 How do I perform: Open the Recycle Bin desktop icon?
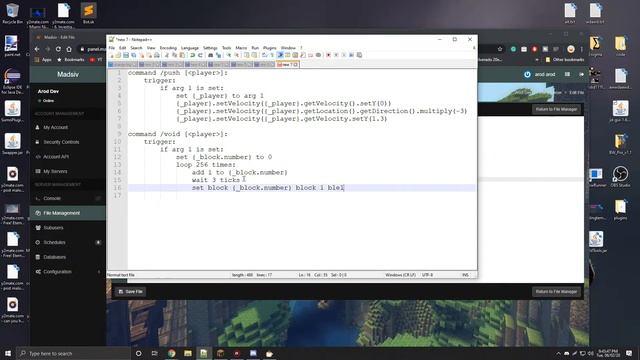coord(12,13)
